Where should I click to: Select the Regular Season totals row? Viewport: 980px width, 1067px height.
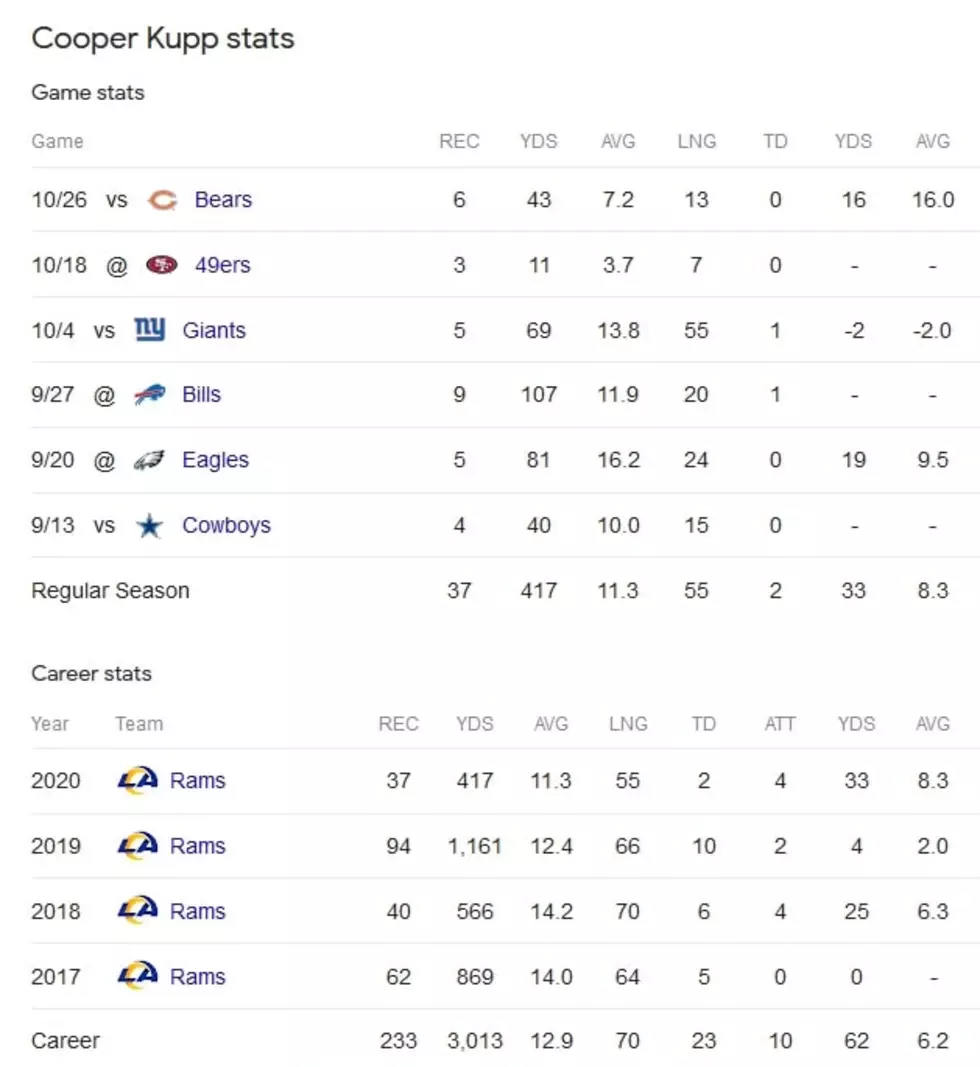tap(505, 590)
